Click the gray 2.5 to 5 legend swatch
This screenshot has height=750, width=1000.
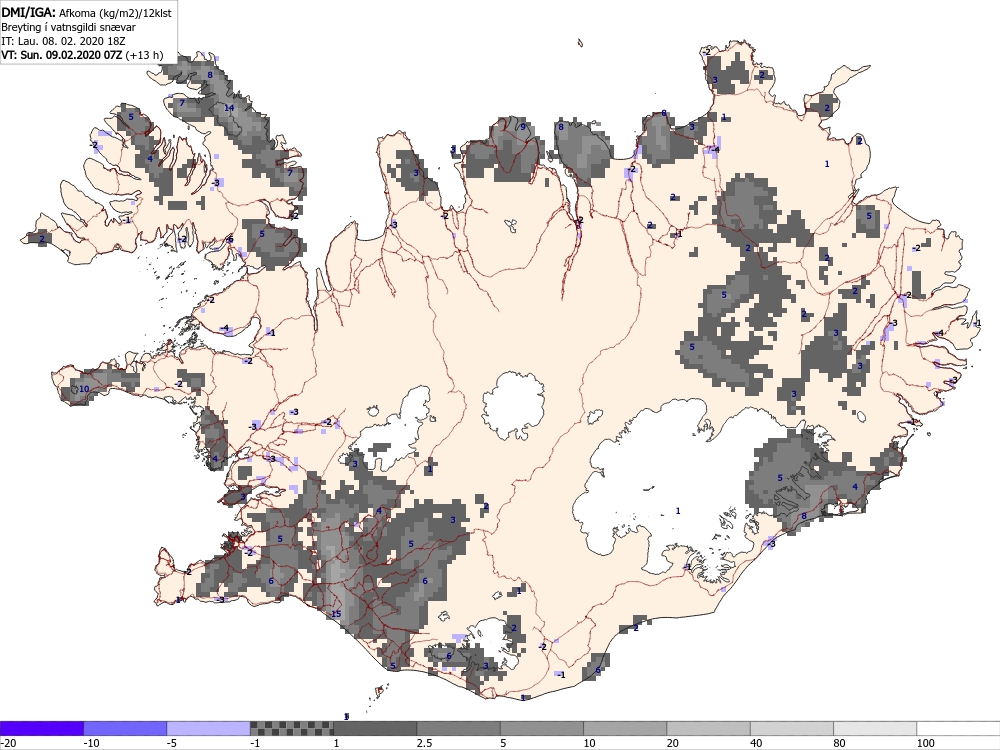coord(459,728)
